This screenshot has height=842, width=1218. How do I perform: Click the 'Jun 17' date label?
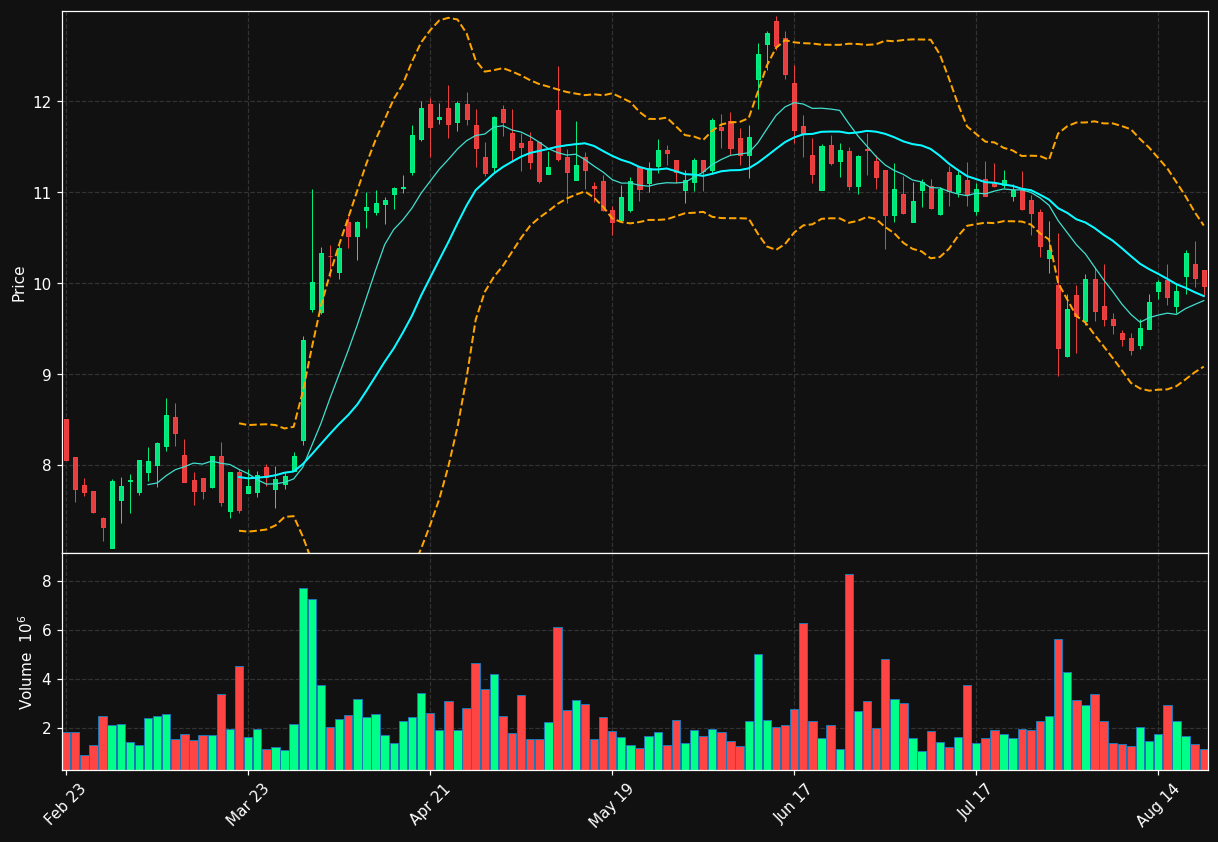coord(794,805)
